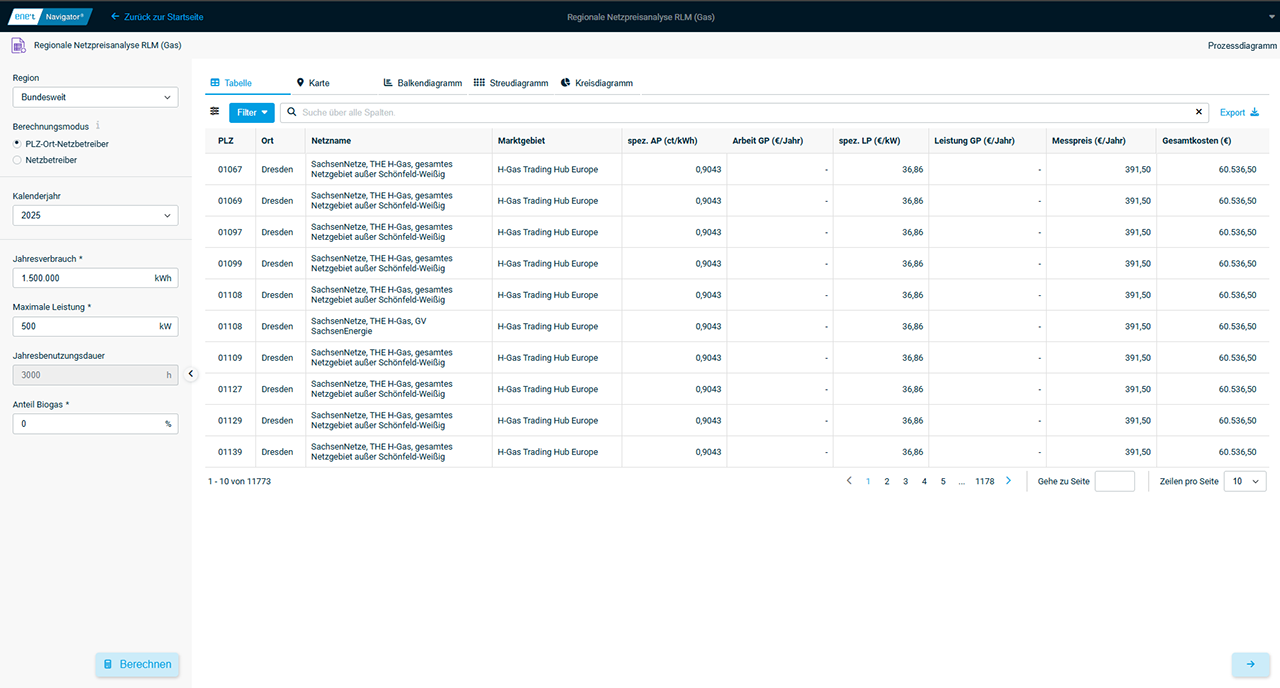The image size is (1280, 688).
Task: Collapse the left sidebar panel arrow
Action: pyautogui.click(x=191, y=374)
